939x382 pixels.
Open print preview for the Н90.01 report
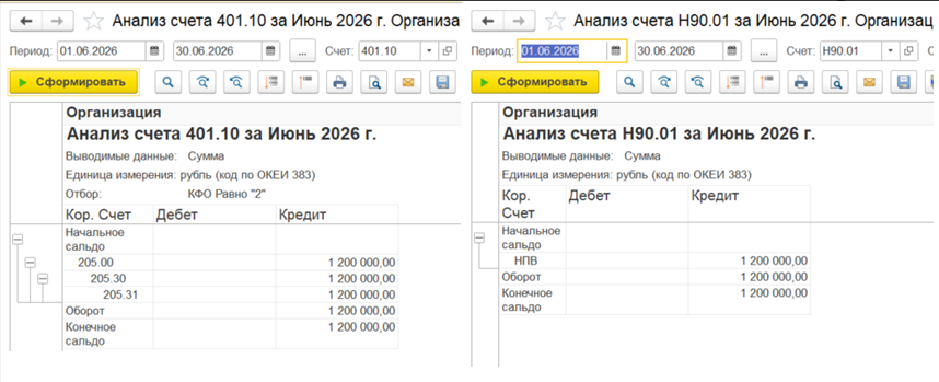tap(834, 83)
